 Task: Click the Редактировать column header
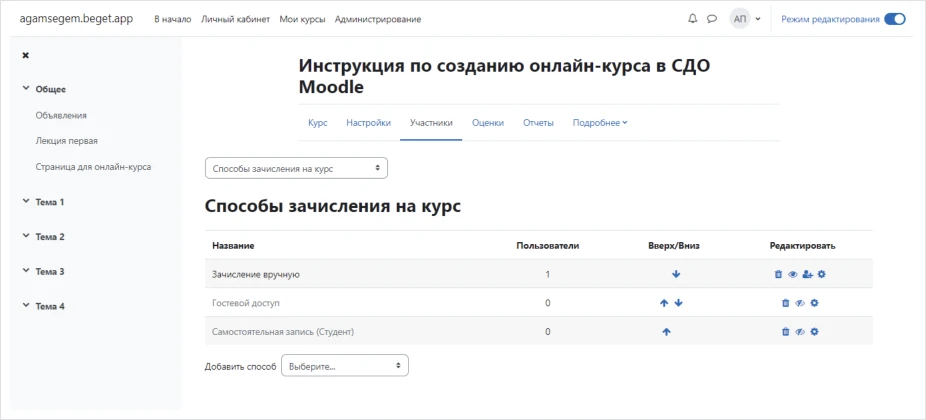(803, 245)
